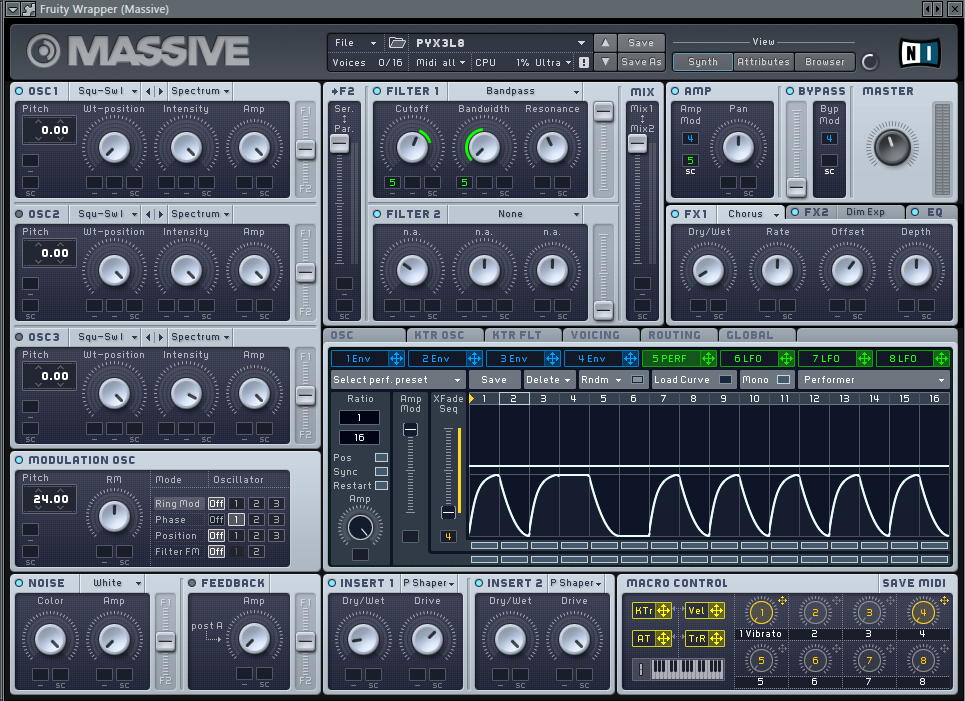Viewport: 965px width, 701px height.
Task: Click the SAVE MIDI button
Action: (914, 583)
